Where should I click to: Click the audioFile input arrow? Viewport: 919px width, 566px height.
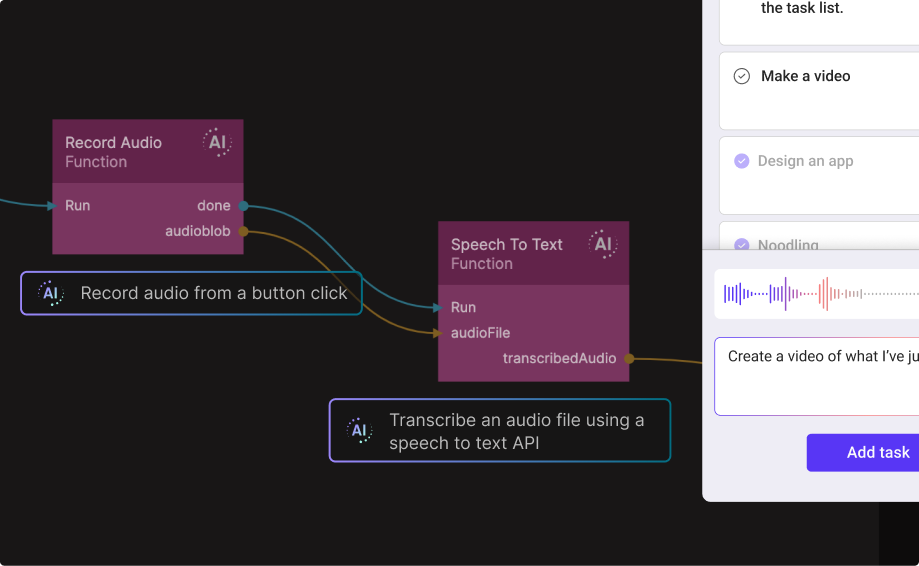pos(437,333)
